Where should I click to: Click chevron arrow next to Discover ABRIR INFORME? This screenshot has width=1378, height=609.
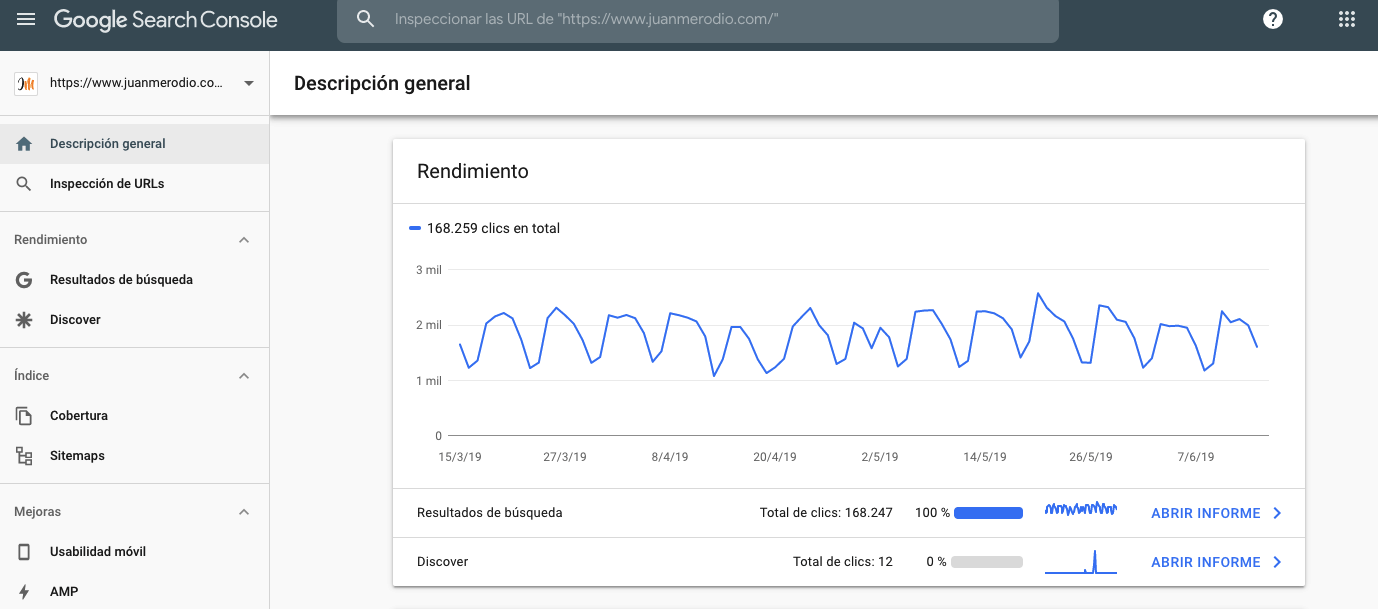(1277, 562)
